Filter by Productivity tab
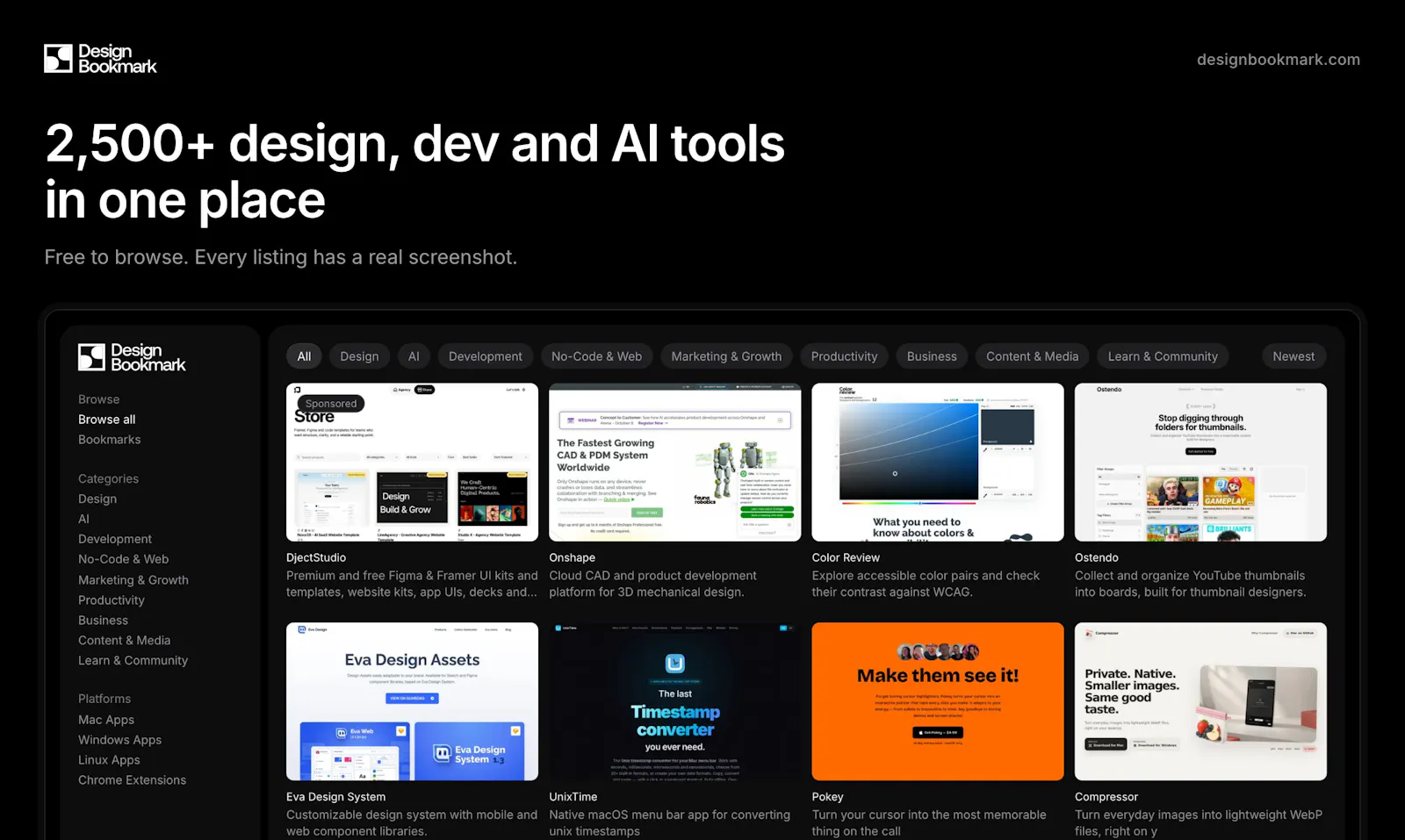Image resolution: width=1405 pixels, height=840 pixels. click(844, 356)
